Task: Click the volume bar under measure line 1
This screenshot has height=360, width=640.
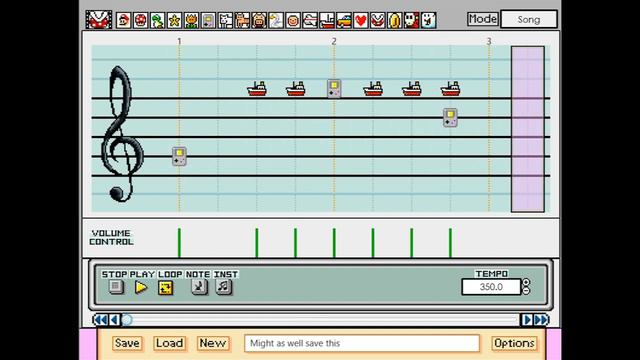Action: click(179, 243)
